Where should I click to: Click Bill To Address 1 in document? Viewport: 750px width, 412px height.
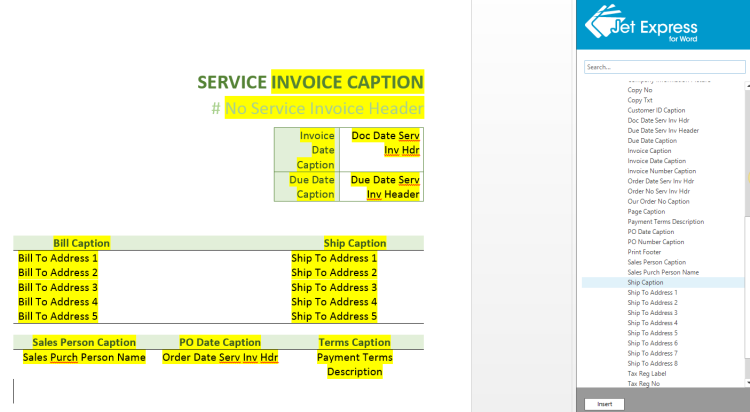tap(58, 258)
